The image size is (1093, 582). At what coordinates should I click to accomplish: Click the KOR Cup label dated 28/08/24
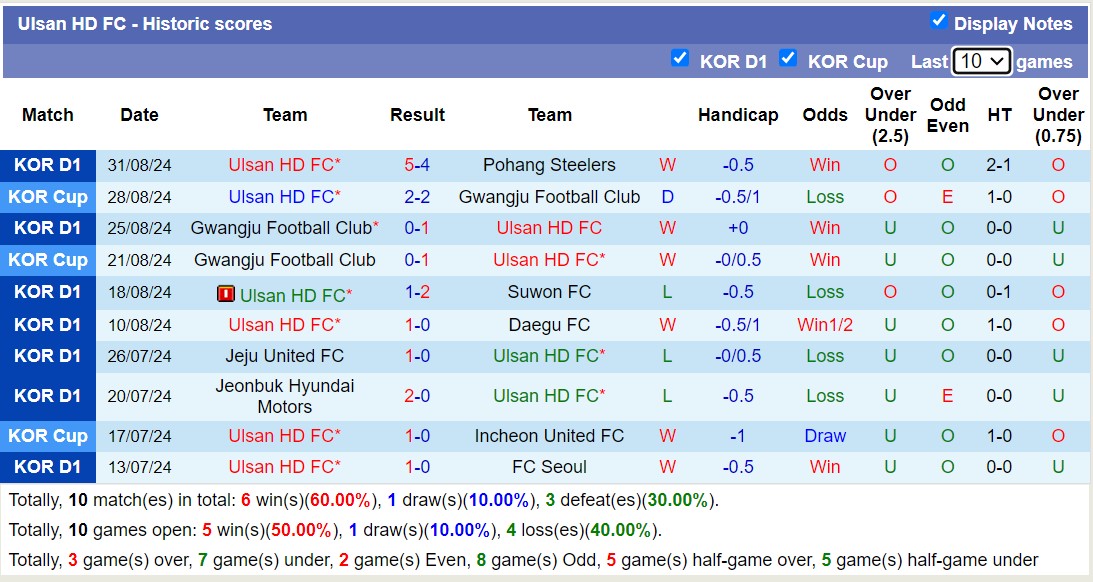tap(48, 197)
